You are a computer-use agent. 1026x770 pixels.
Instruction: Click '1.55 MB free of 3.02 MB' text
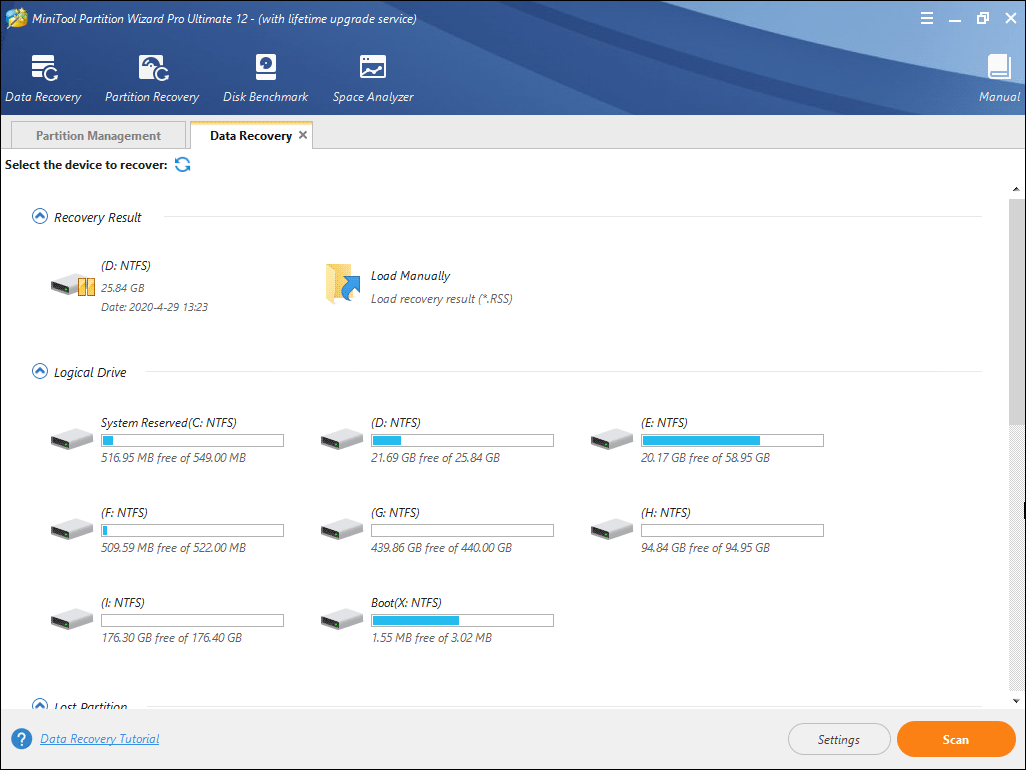(431, 638)
